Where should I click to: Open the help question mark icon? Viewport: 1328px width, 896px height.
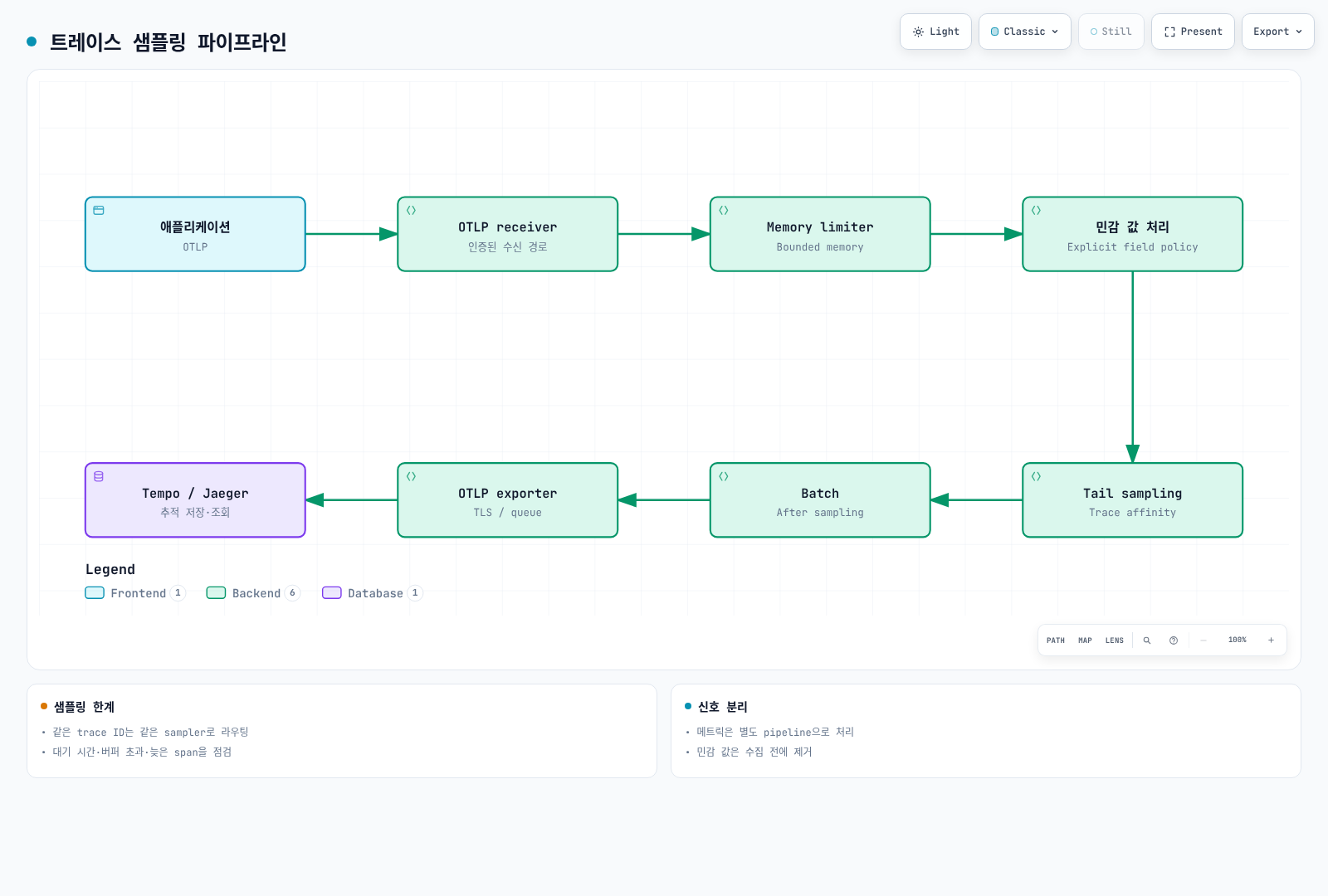[1174, 640]
